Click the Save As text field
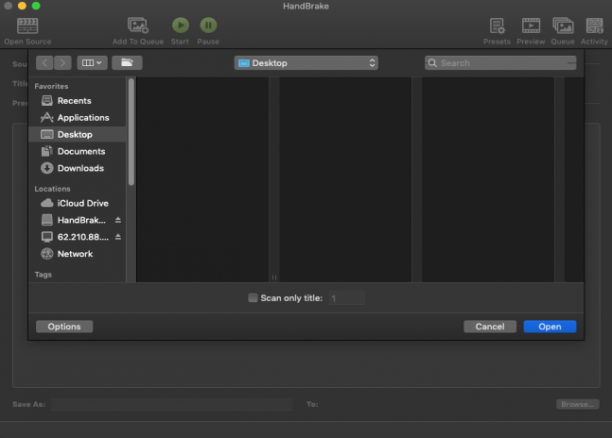This screenshot has width=612, height=438. click(172, 404)
